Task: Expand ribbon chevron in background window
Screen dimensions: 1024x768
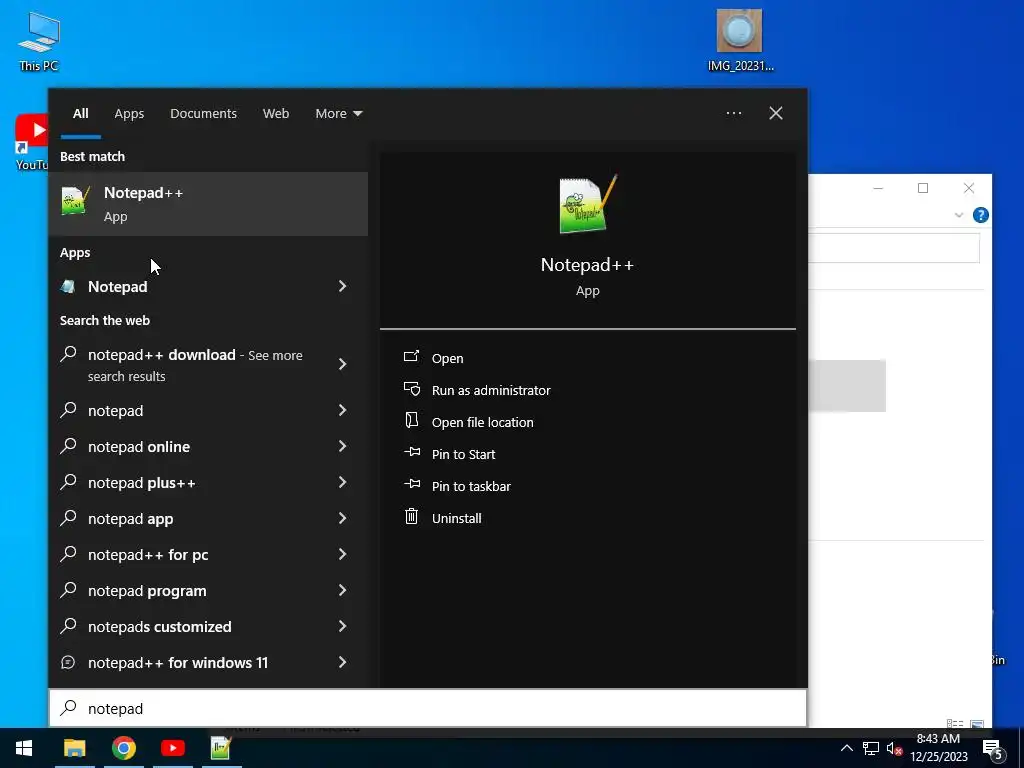Action: (x=959, y=215)
